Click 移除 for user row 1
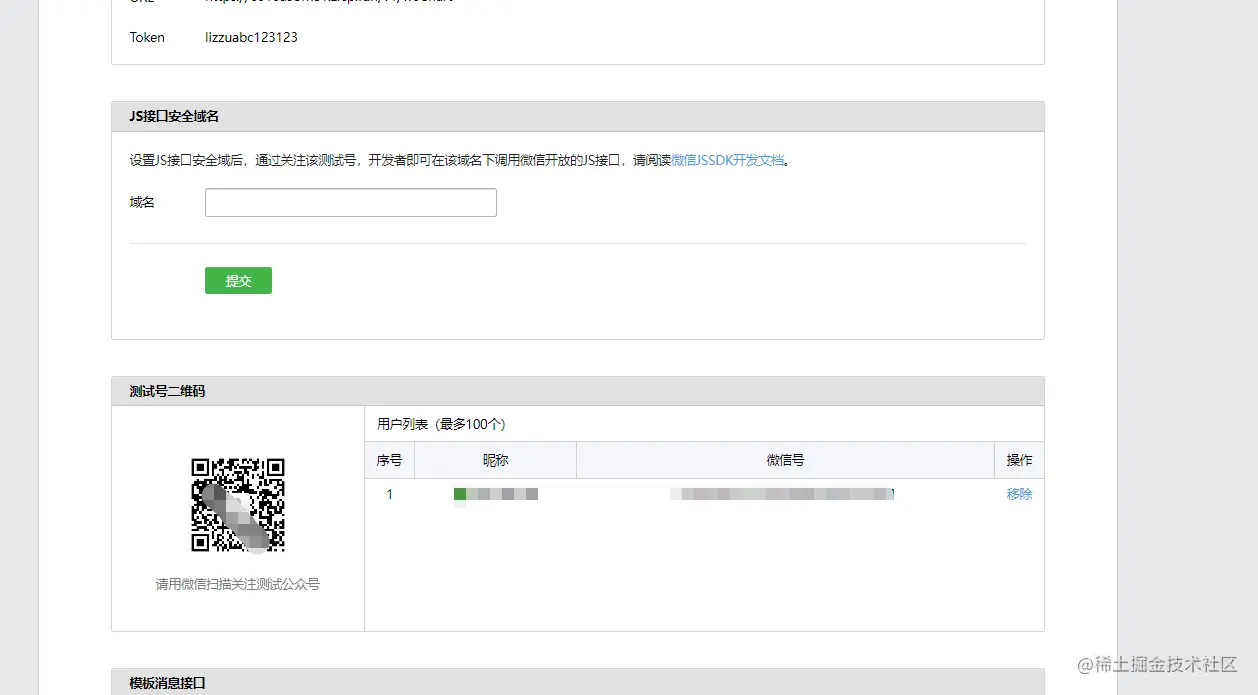Viewport: 1258px width, 695px height. coord(1019,494)
